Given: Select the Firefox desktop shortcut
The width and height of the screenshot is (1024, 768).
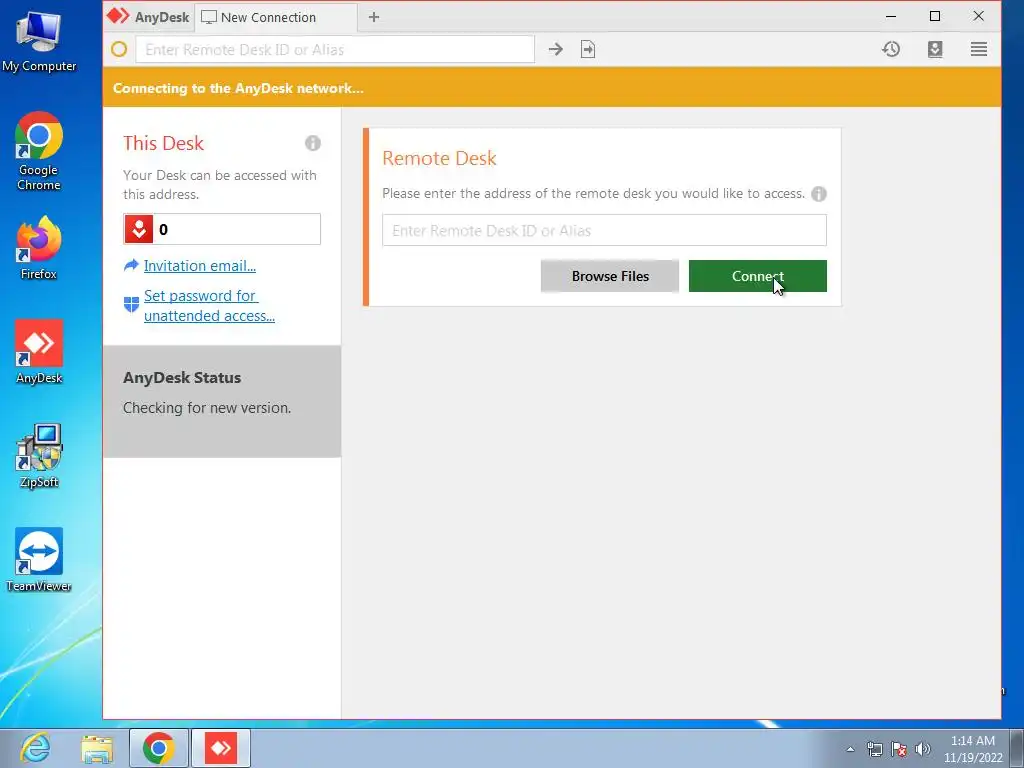Looking at the screenshot, I should coord(39,248).
